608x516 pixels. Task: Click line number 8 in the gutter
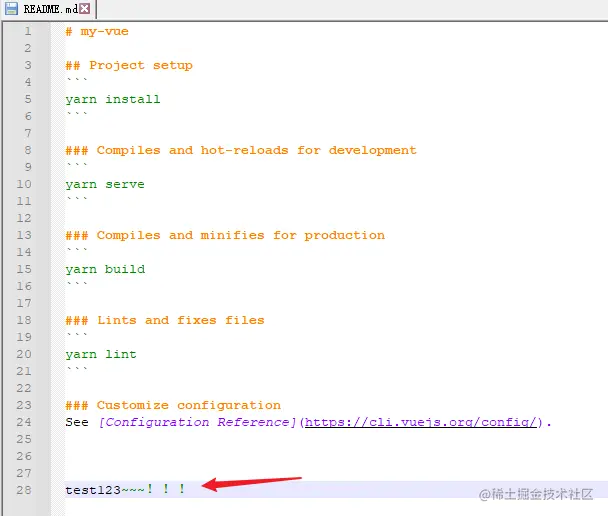click(x=28, y=150)
